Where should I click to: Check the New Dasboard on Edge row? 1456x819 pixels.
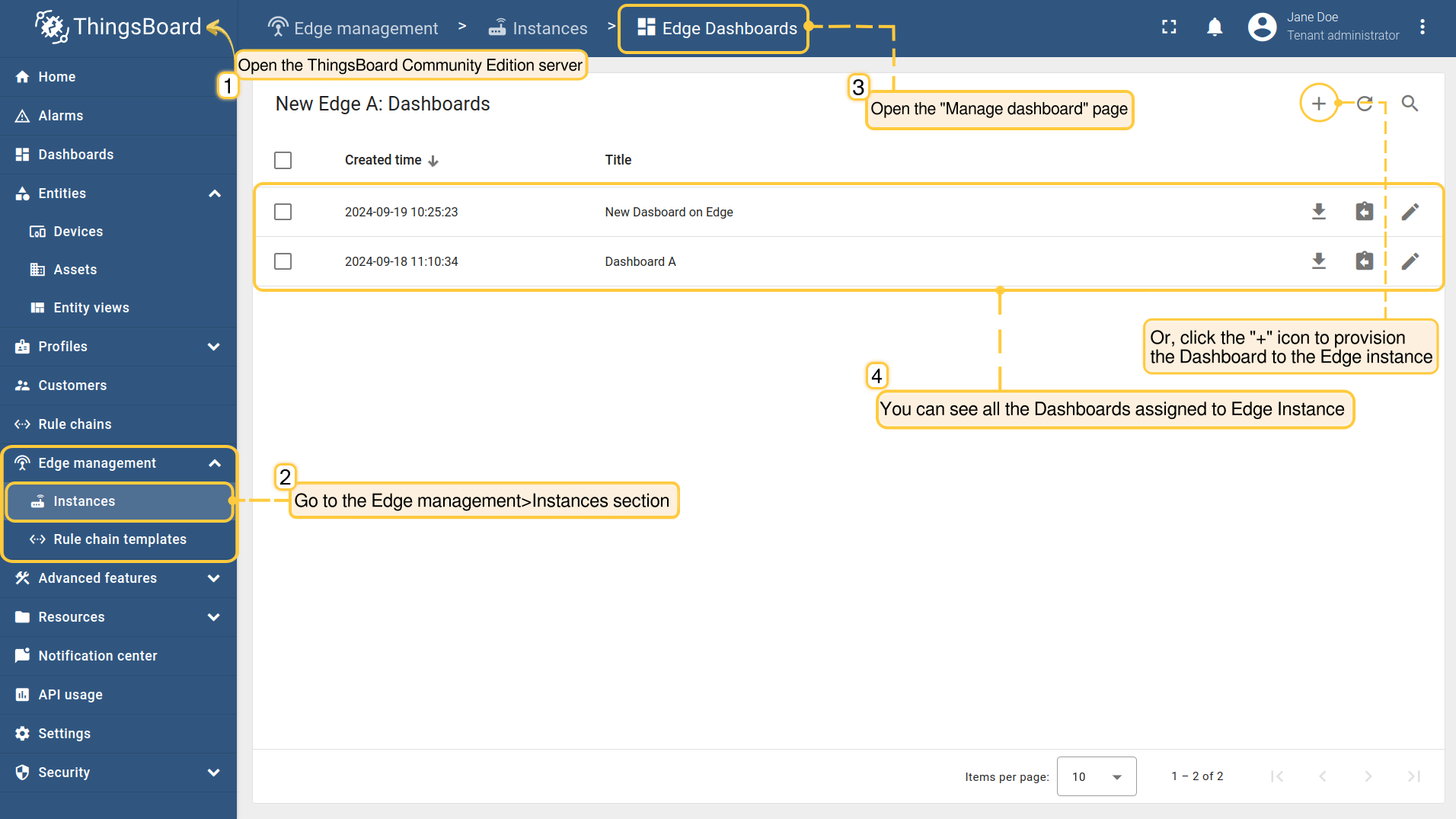(283, 212)
